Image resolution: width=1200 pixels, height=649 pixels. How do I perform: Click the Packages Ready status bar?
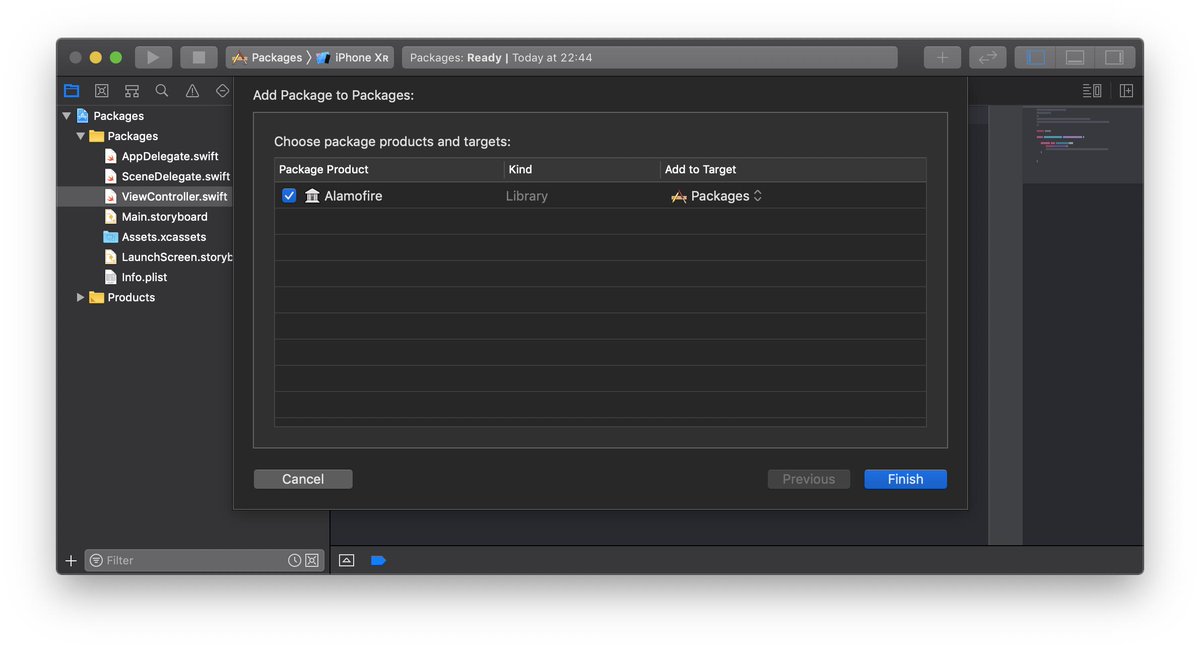coord(650,58)
